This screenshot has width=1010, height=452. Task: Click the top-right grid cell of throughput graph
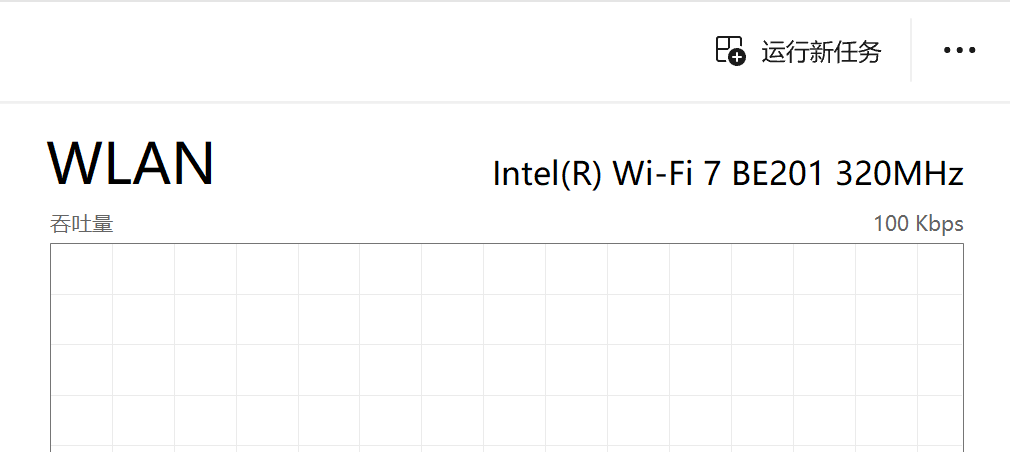pyautogui.click(x=940, y=269)
